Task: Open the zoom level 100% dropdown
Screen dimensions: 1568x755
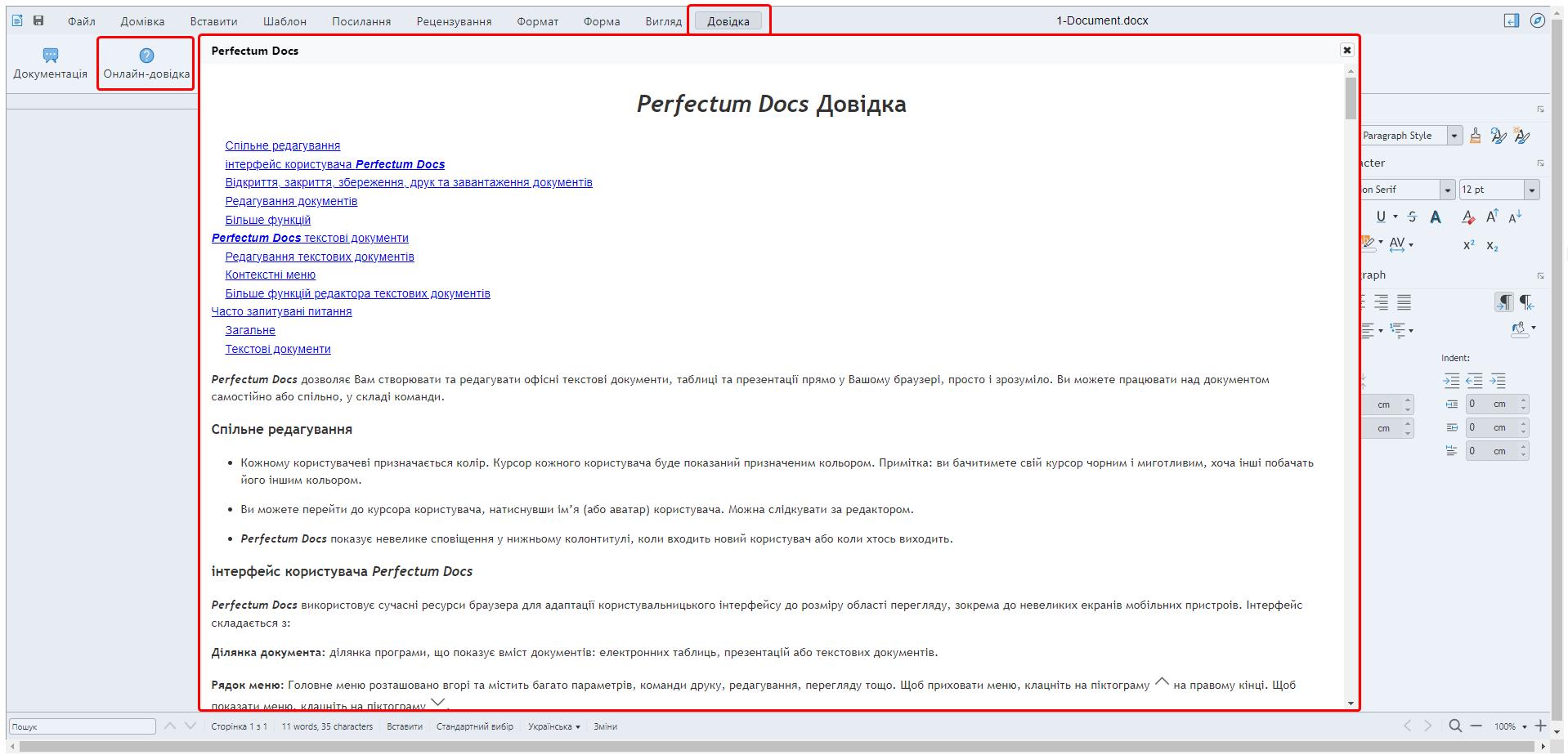Action: (x=1511, y=726)
